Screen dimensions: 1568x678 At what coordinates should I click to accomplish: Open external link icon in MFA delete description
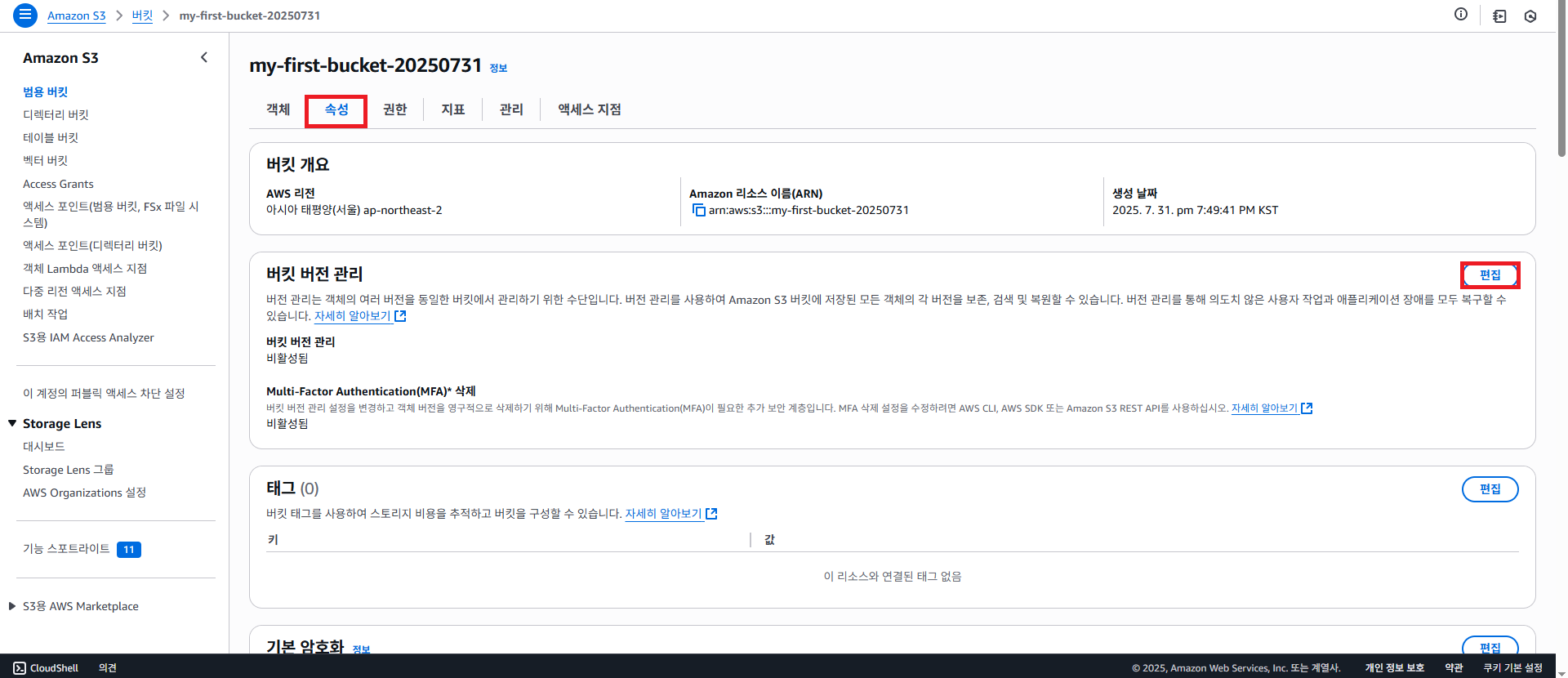(1307, 408)
